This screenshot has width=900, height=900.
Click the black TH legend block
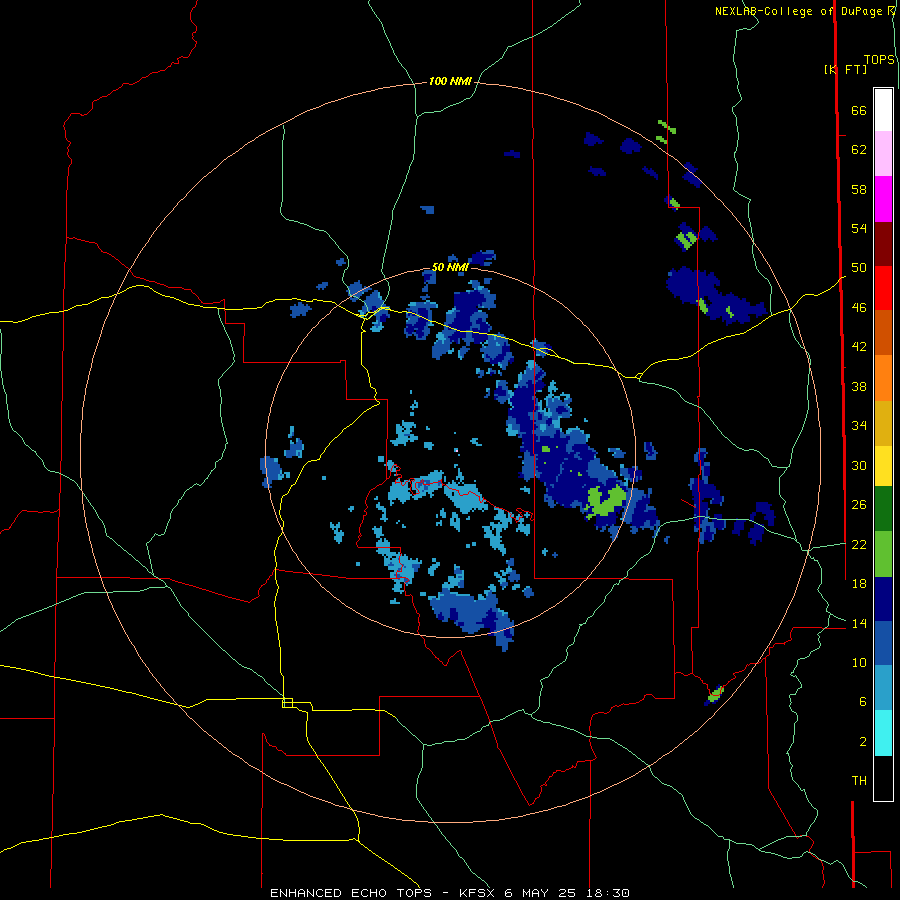(883, 777)
